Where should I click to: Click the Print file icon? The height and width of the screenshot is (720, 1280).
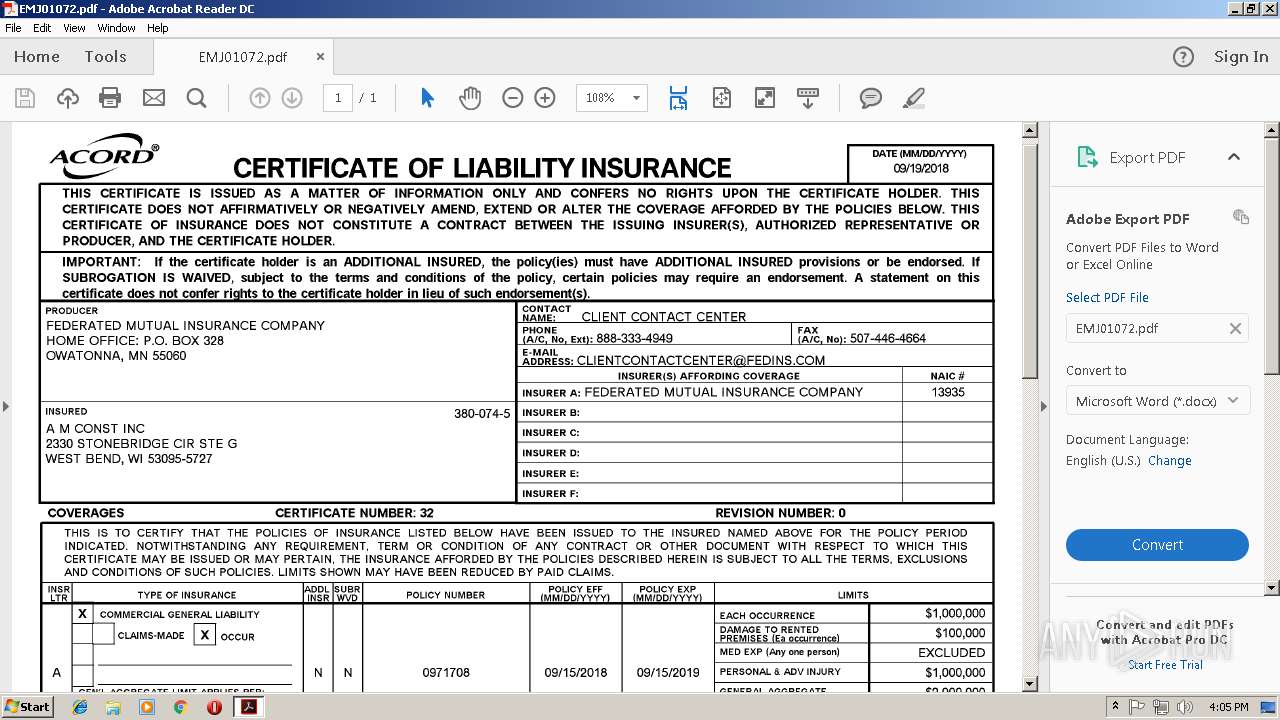[x=110, y=98]
